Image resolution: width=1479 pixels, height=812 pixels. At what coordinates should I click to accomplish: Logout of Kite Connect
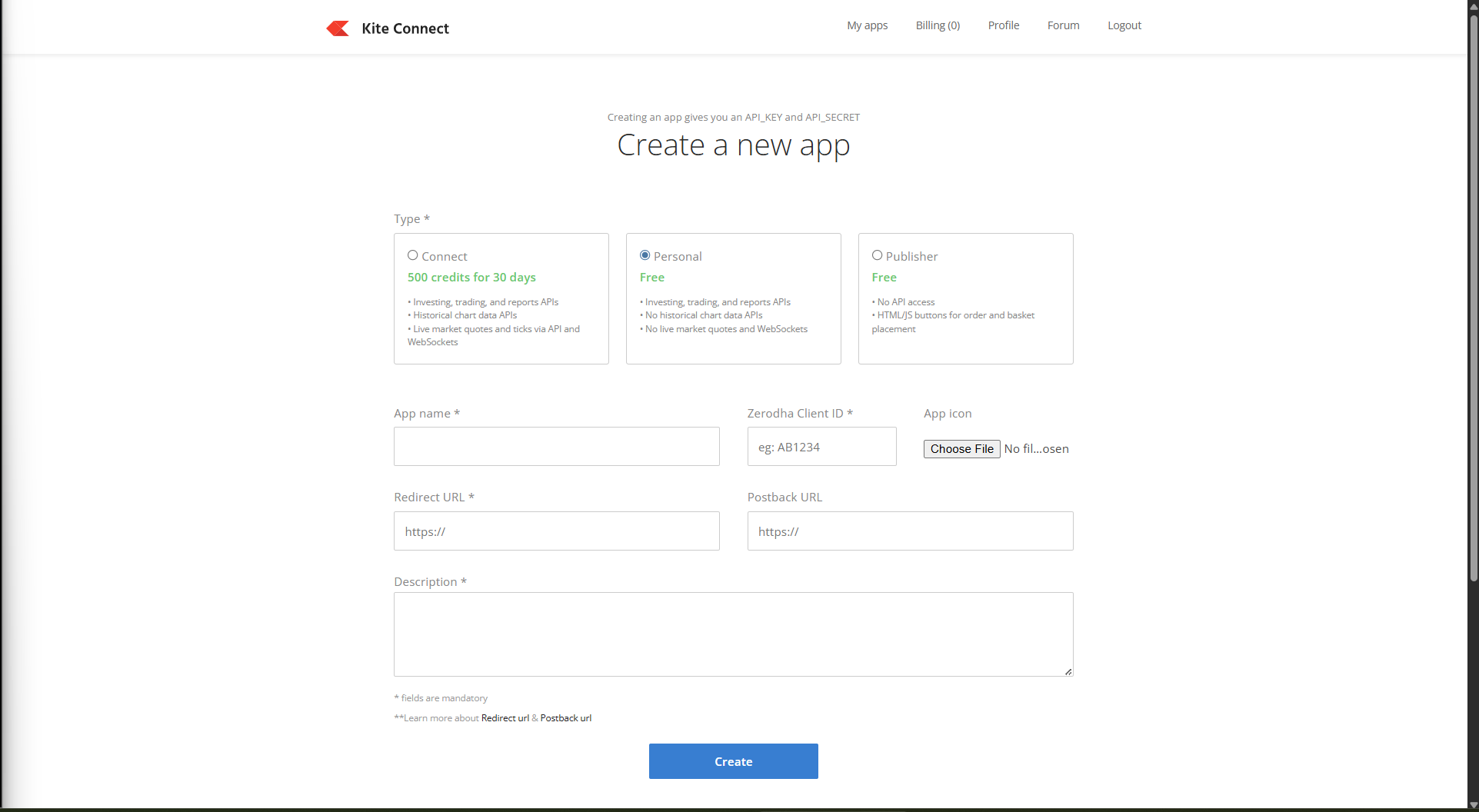[x=1124, y=25]
